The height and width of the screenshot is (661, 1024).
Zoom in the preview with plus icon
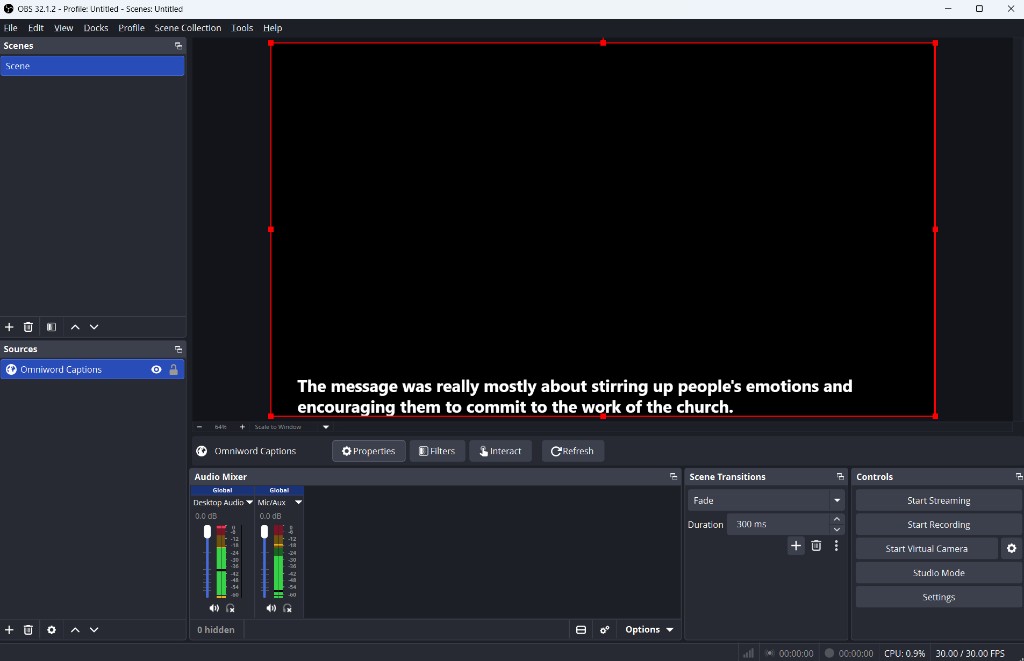point(242,427)
